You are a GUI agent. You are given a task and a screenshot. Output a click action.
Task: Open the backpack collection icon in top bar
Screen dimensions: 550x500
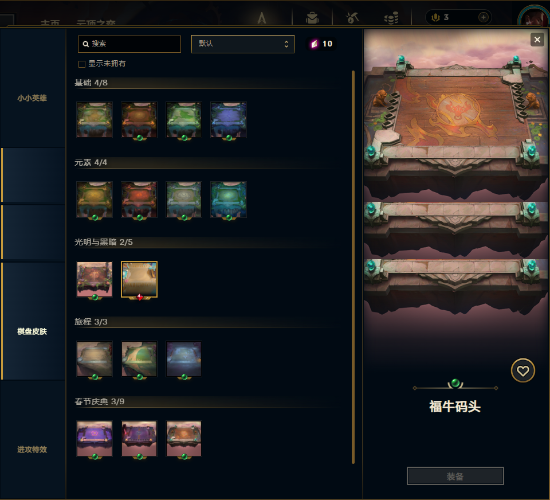click(x=312, y=18)
